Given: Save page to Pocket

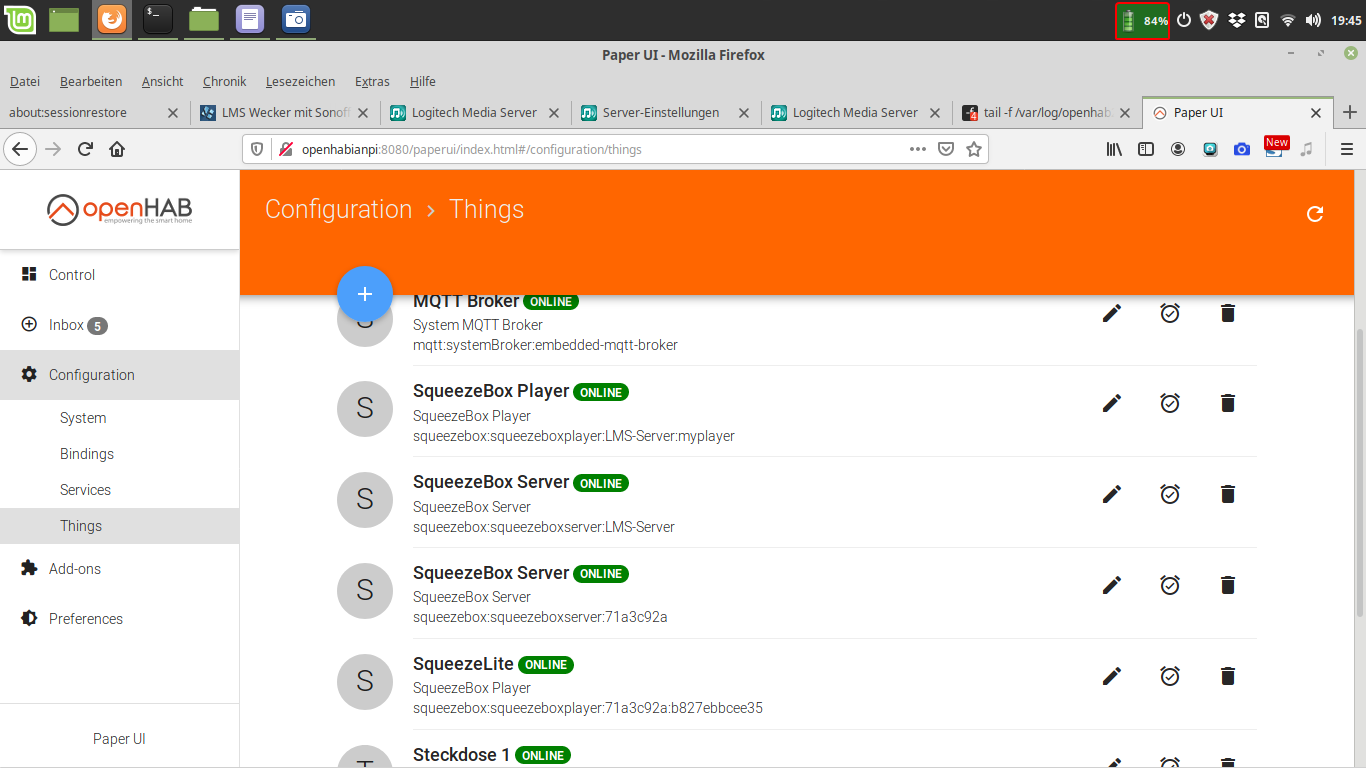Looking at the screenshot, I should click(x=946, y=149).
